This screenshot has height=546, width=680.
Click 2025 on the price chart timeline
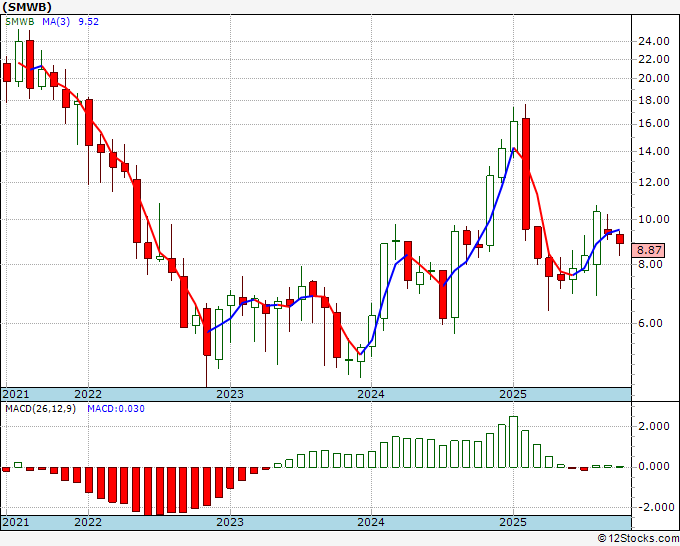click(513, 394)
